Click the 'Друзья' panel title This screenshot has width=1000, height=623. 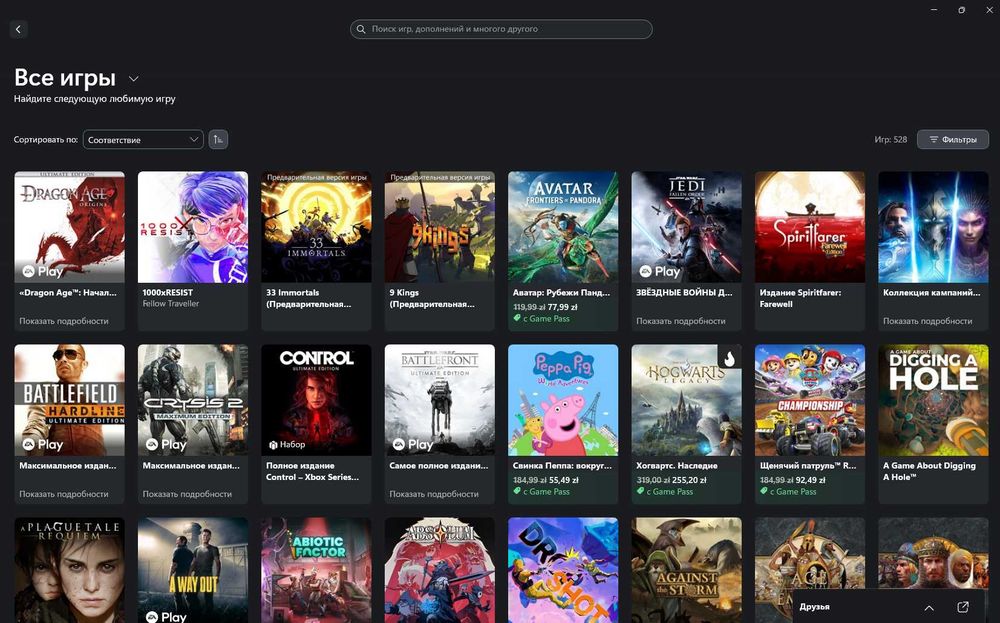[x=814, y=607]
